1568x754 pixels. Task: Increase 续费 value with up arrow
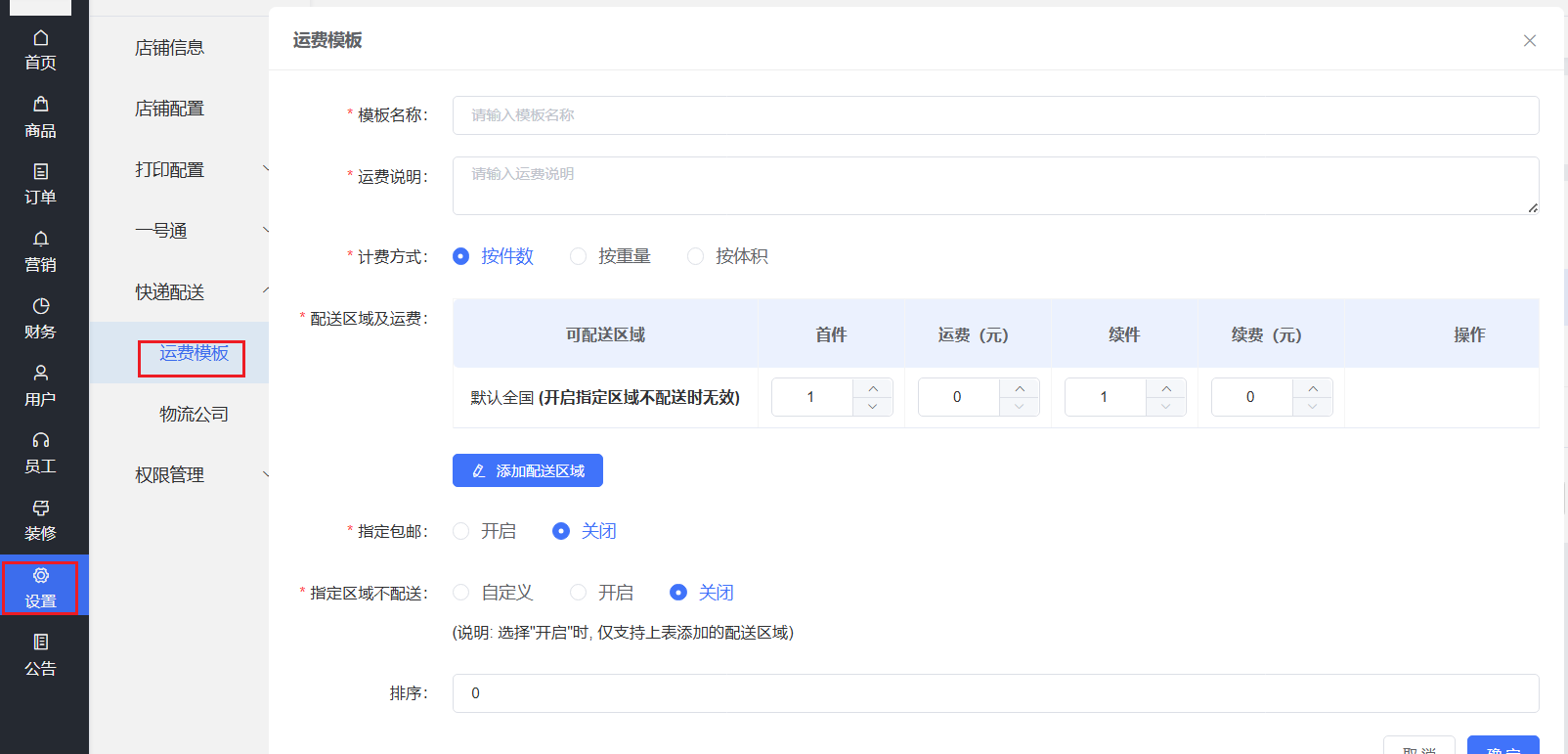1313,388
